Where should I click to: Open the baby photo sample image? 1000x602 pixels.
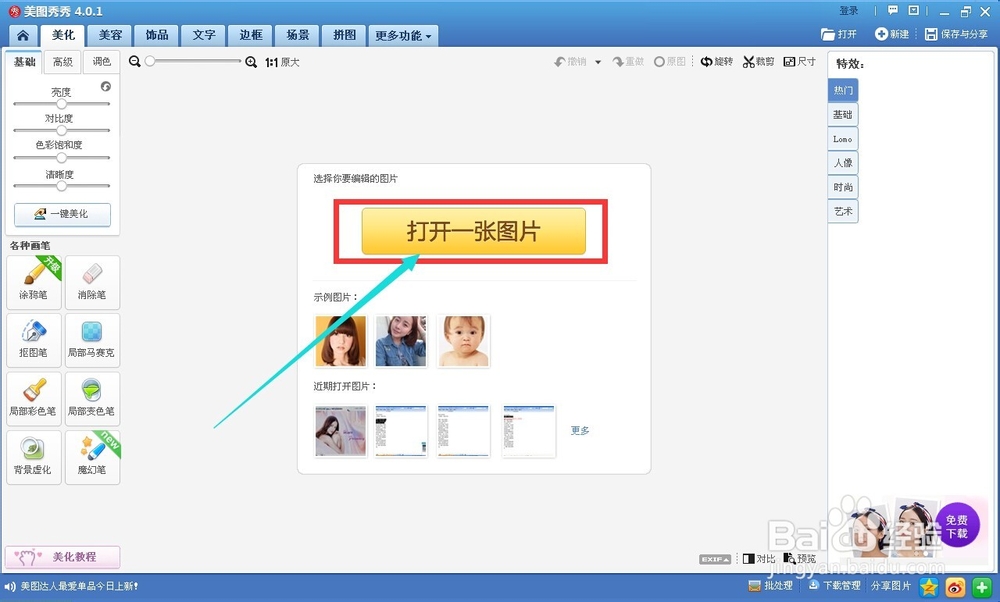[x=464, y=340]
